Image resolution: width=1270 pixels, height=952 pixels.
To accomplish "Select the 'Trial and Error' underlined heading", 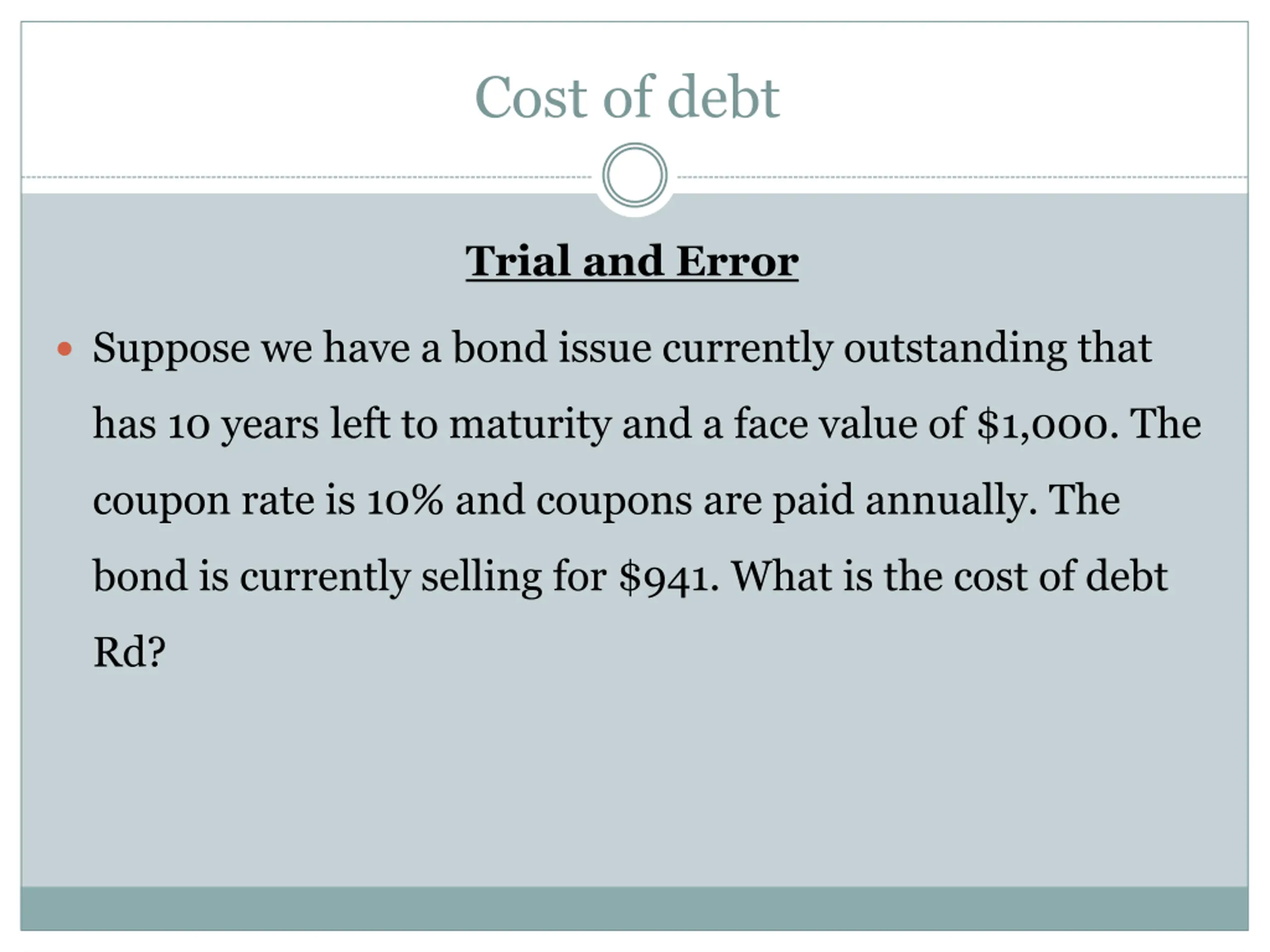I will (x=632, y=262).
